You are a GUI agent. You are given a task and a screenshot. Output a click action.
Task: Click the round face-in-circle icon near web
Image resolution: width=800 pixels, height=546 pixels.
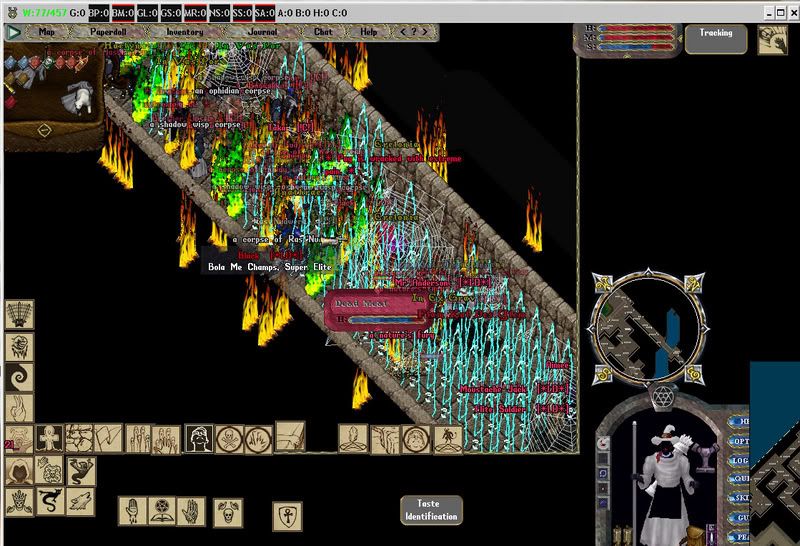tap(416, 438)
